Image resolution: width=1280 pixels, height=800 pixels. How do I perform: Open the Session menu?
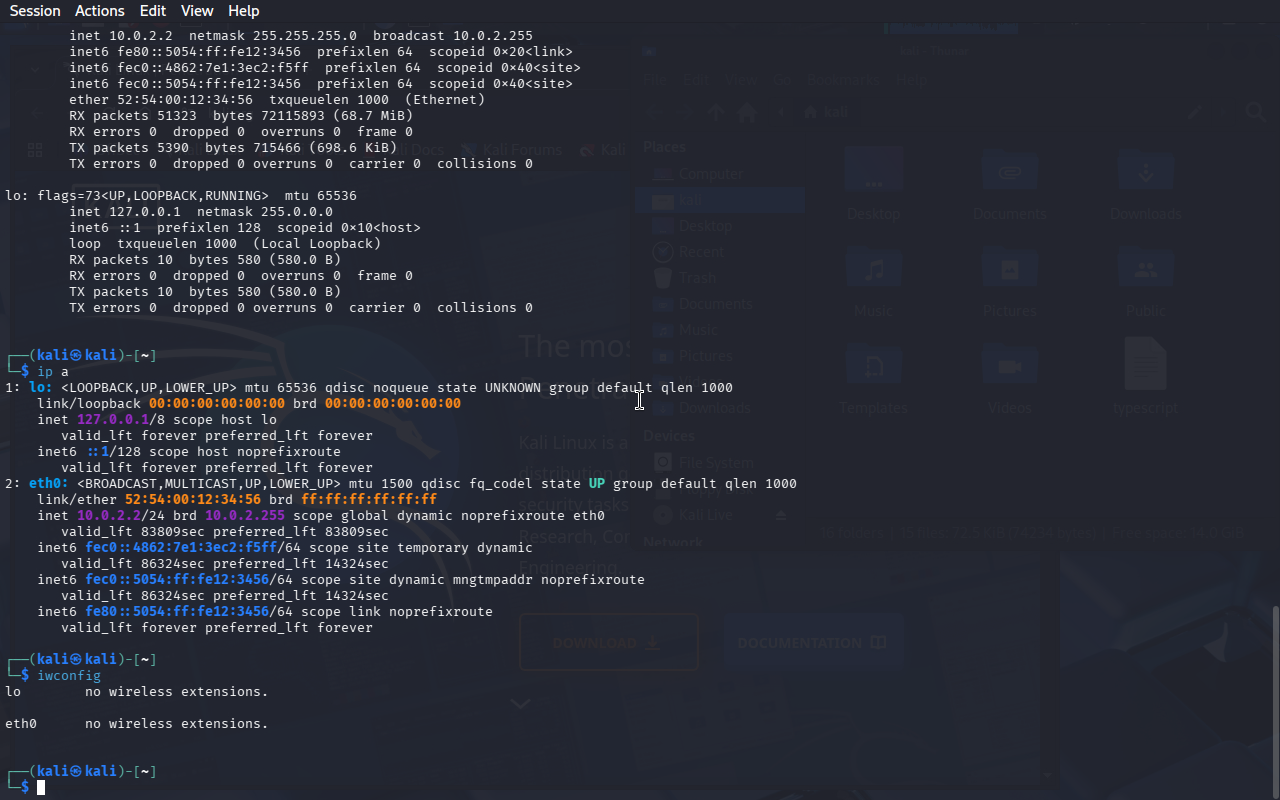pyautogui.click(x=35, y=11)
